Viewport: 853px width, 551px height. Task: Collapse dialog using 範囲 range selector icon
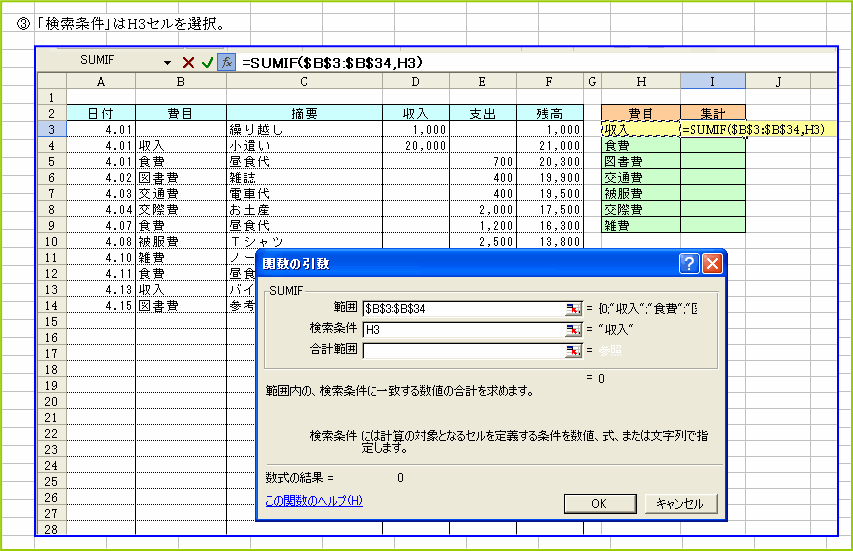pyautogui.click(x=573, y=309)
